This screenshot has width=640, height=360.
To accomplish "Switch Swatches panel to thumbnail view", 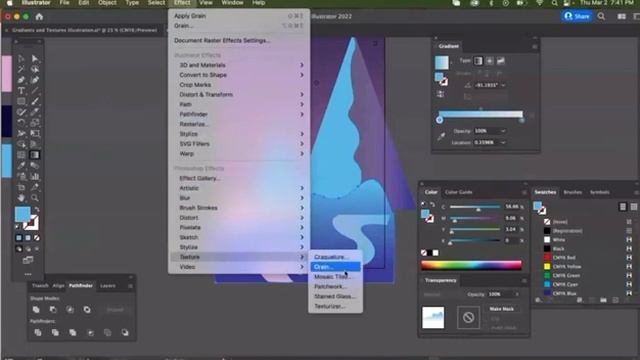I will 634,207.
